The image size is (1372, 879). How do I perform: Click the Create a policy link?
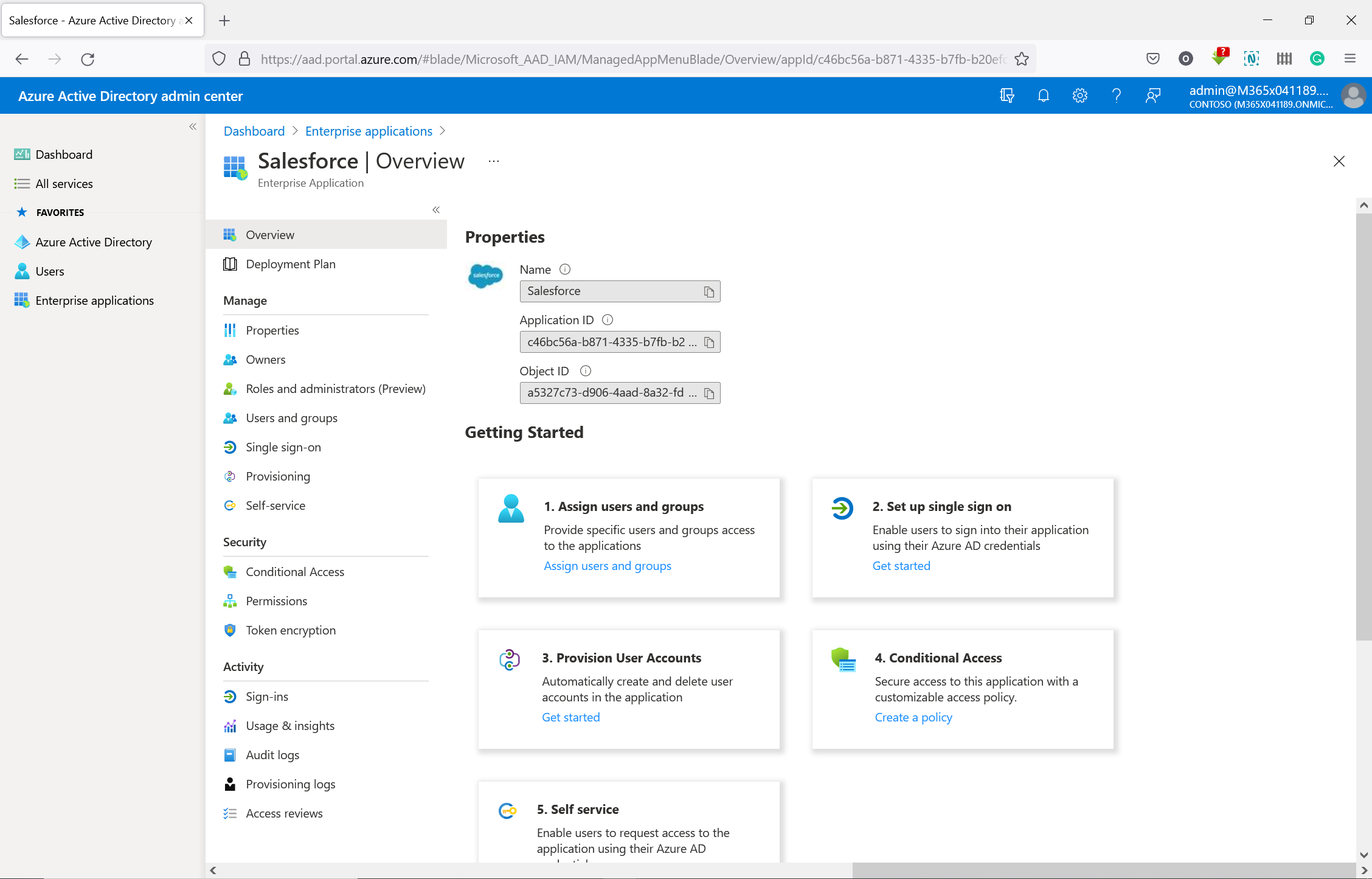click(913, 717)
